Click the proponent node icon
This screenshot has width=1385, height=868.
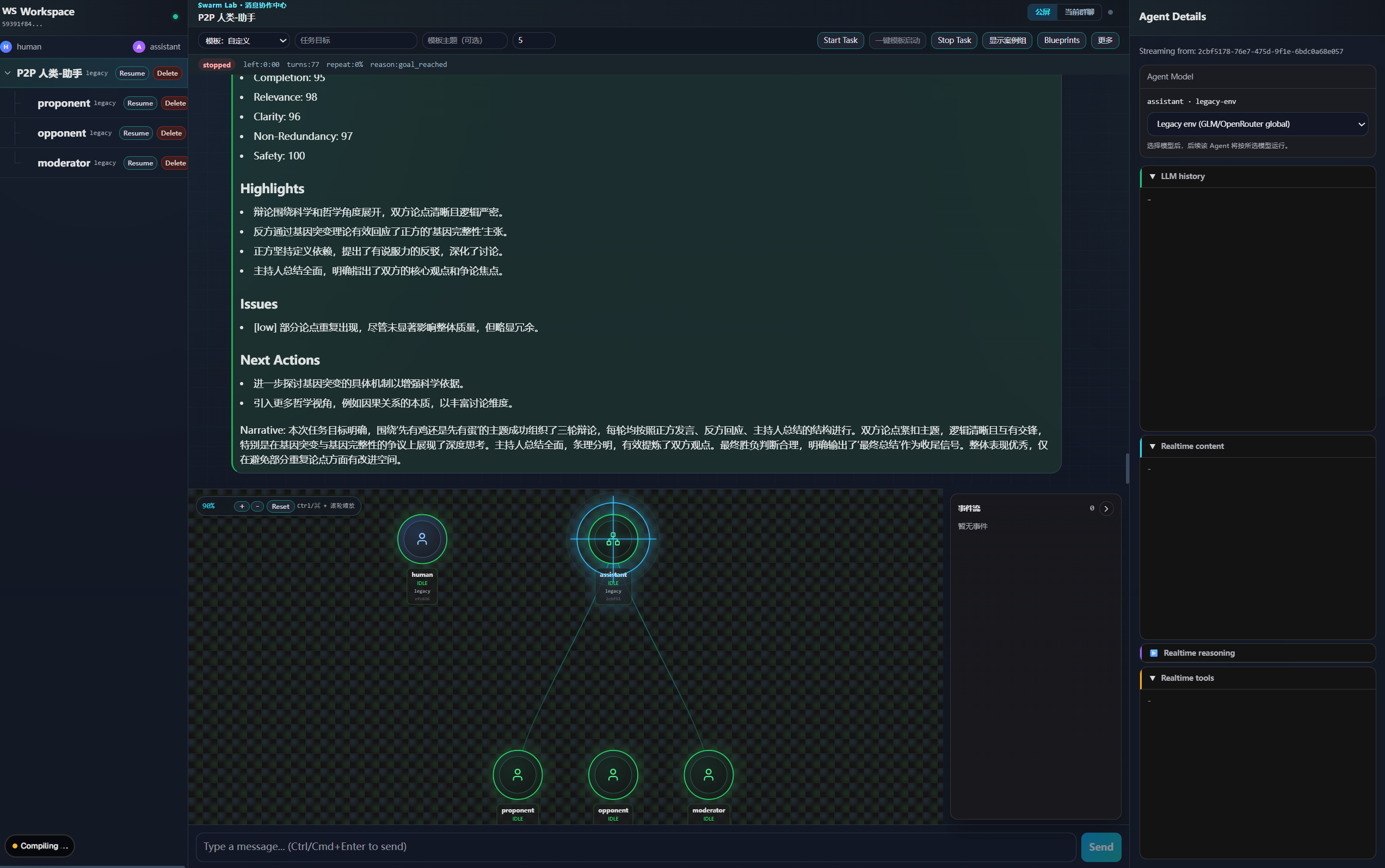517,774
